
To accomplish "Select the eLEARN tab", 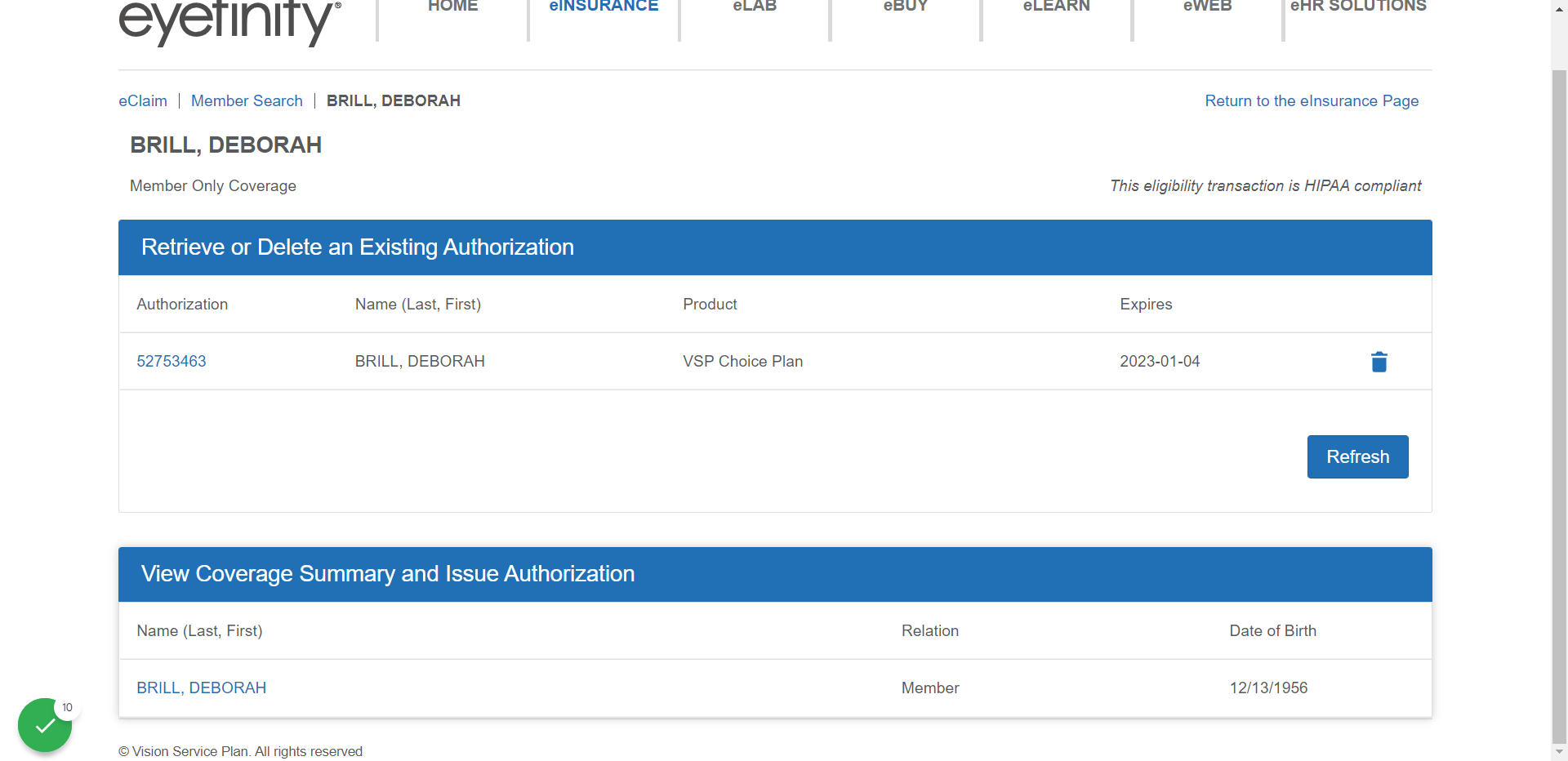I will click(1057, 7).
